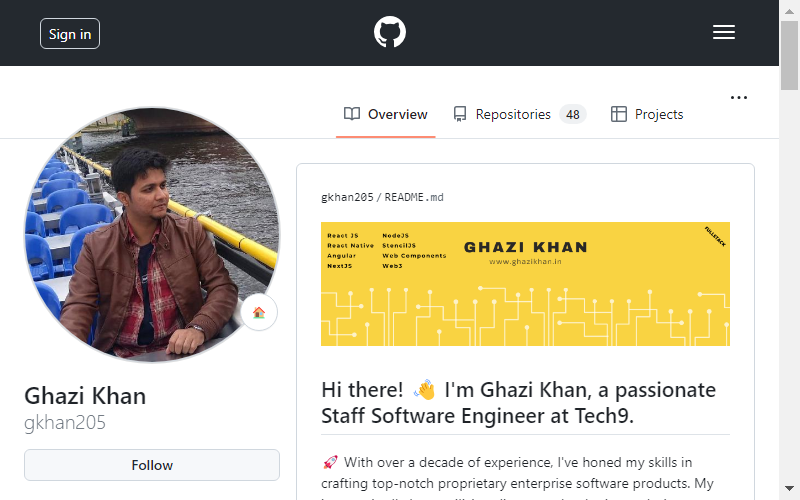Click the yellow Ghazi Khan banner image

[525, 284]
